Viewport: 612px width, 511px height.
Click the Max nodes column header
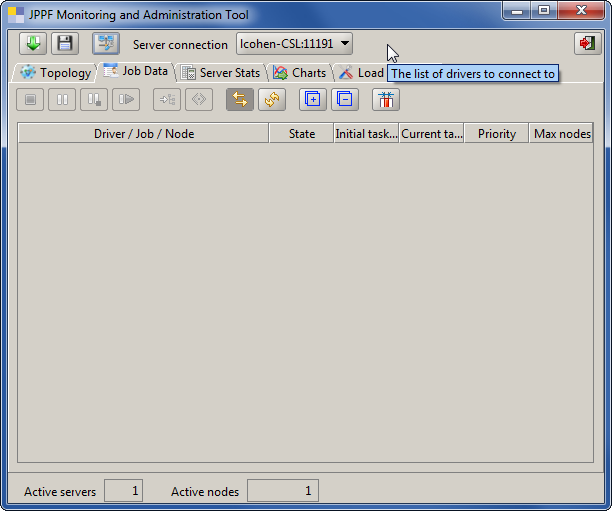(x=562, y=134)
